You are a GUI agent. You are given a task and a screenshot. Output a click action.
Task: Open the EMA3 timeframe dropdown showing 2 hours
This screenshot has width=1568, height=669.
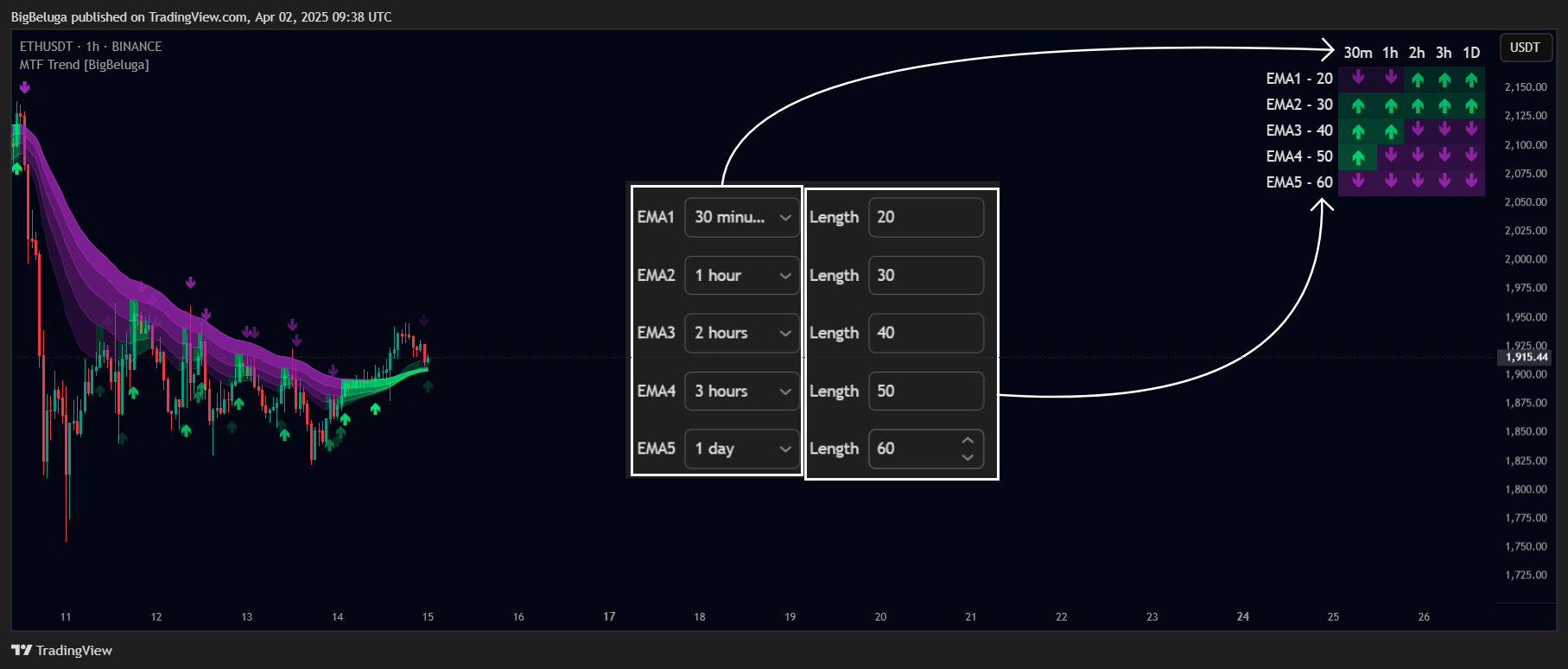pyautogui.click(x=741, y=333)
